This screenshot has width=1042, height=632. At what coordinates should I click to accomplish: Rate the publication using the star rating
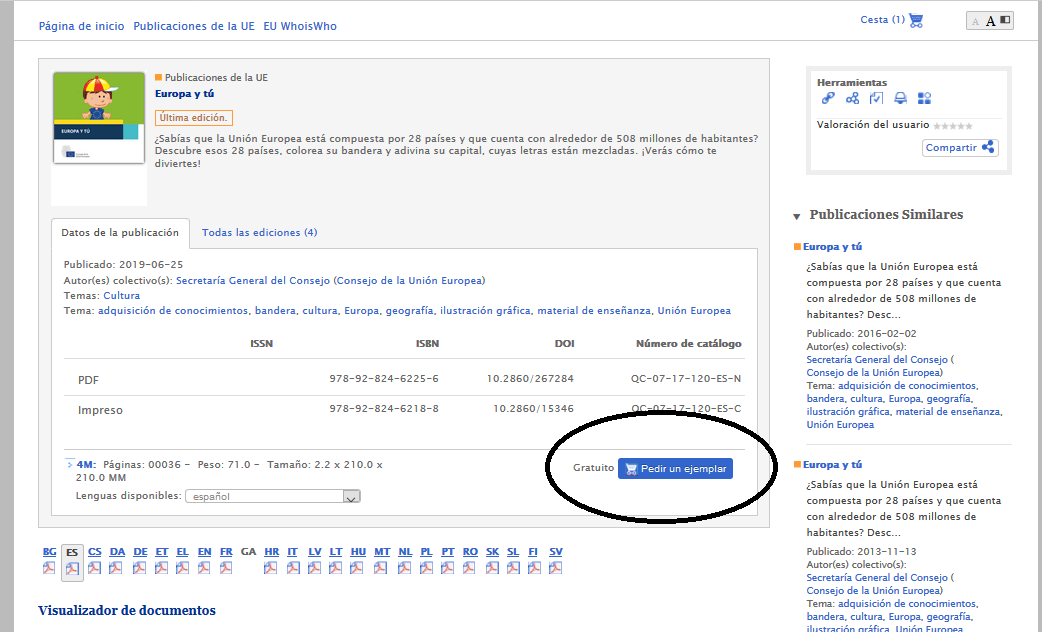pos(953,126)
